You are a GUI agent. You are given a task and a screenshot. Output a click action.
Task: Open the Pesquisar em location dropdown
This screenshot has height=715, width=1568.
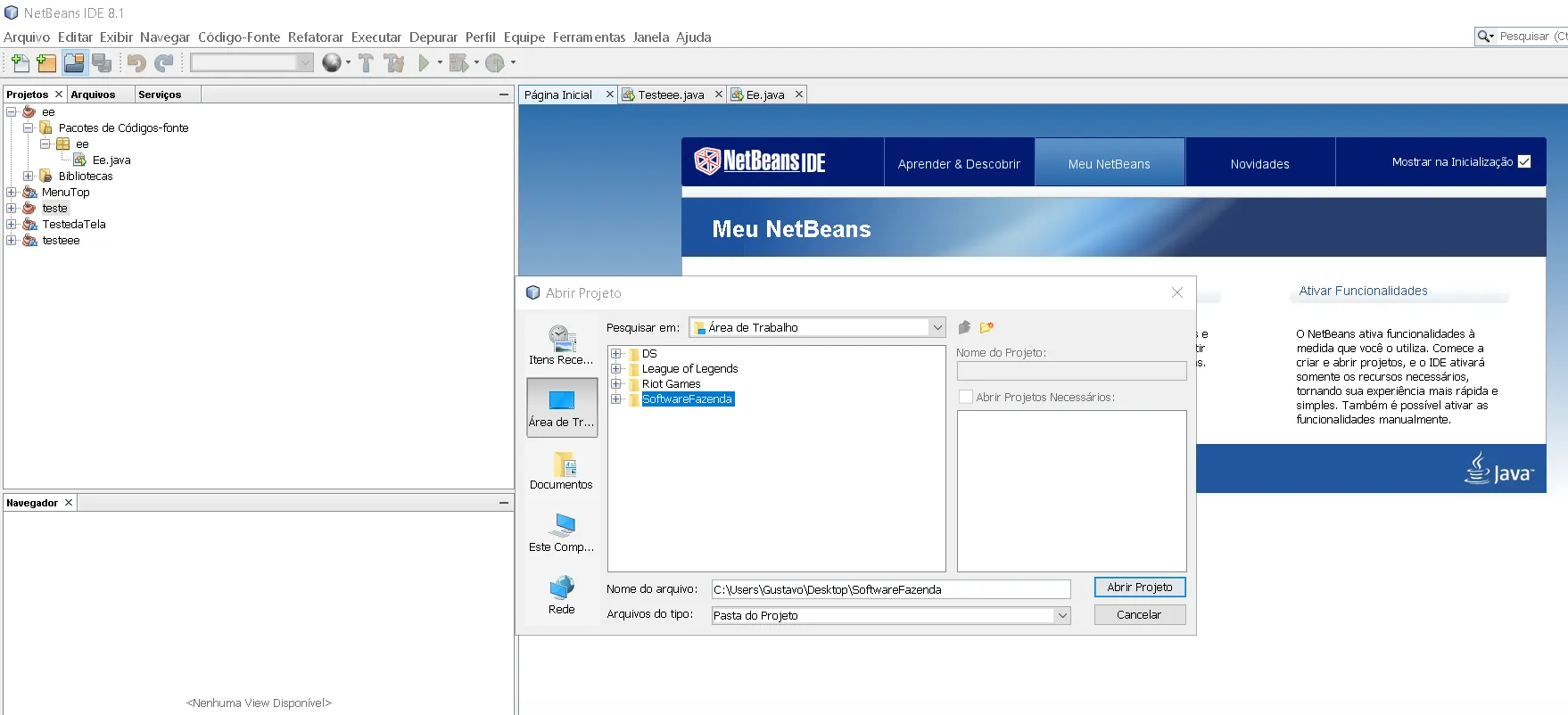[937, 327]
